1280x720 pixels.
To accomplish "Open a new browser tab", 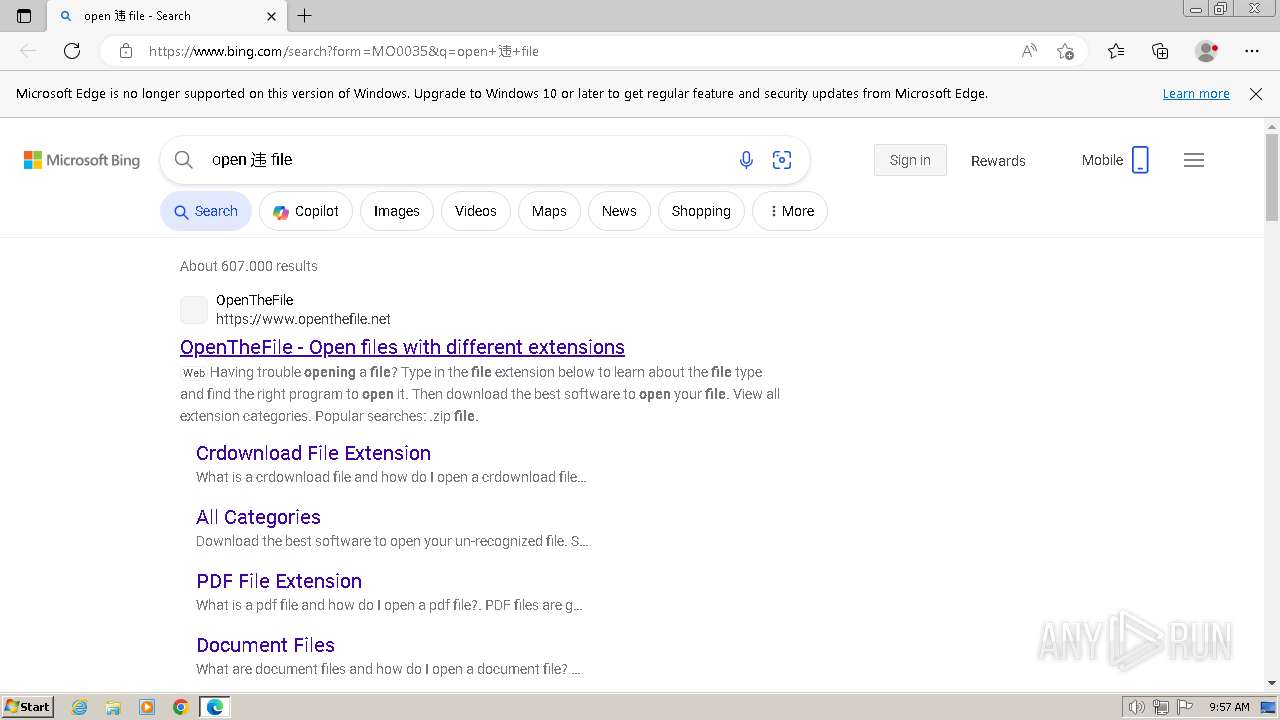I will click(x=305, y=16).
